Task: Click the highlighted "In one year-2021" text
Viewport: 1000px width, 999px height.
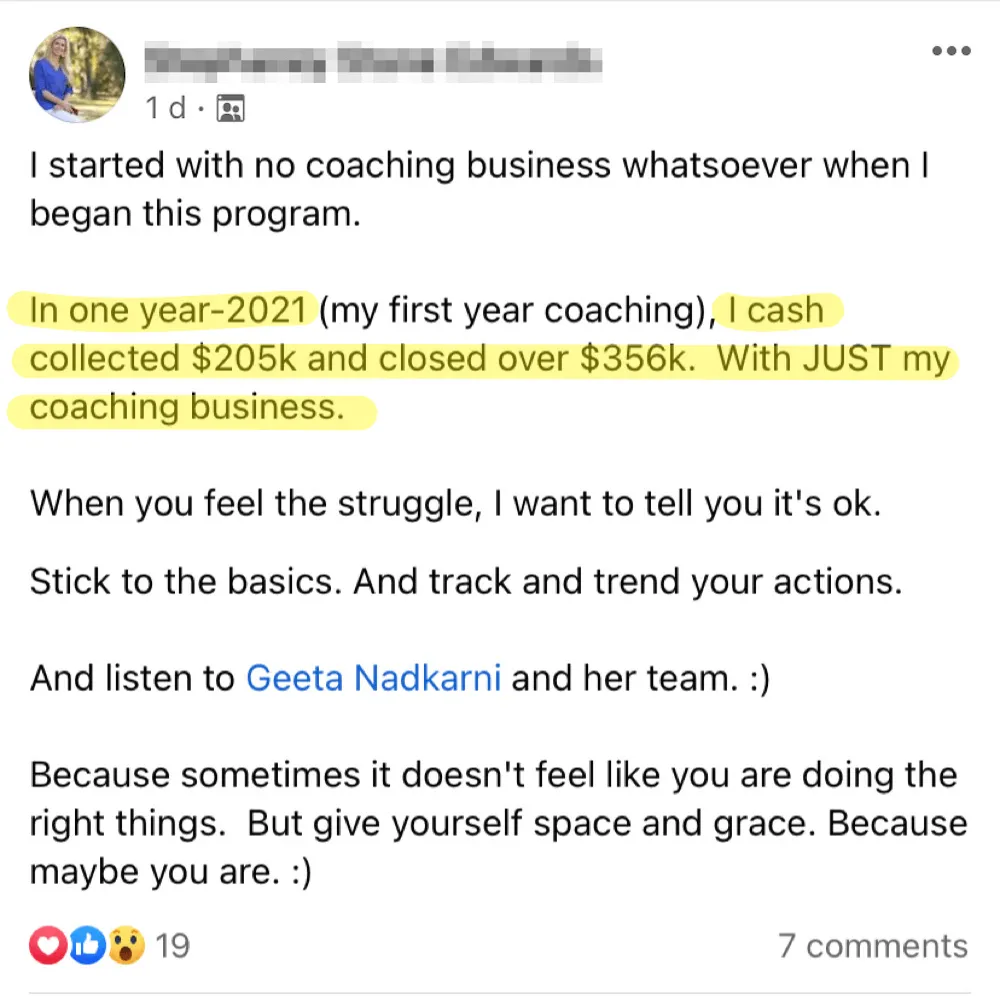Action: [168, 311]
